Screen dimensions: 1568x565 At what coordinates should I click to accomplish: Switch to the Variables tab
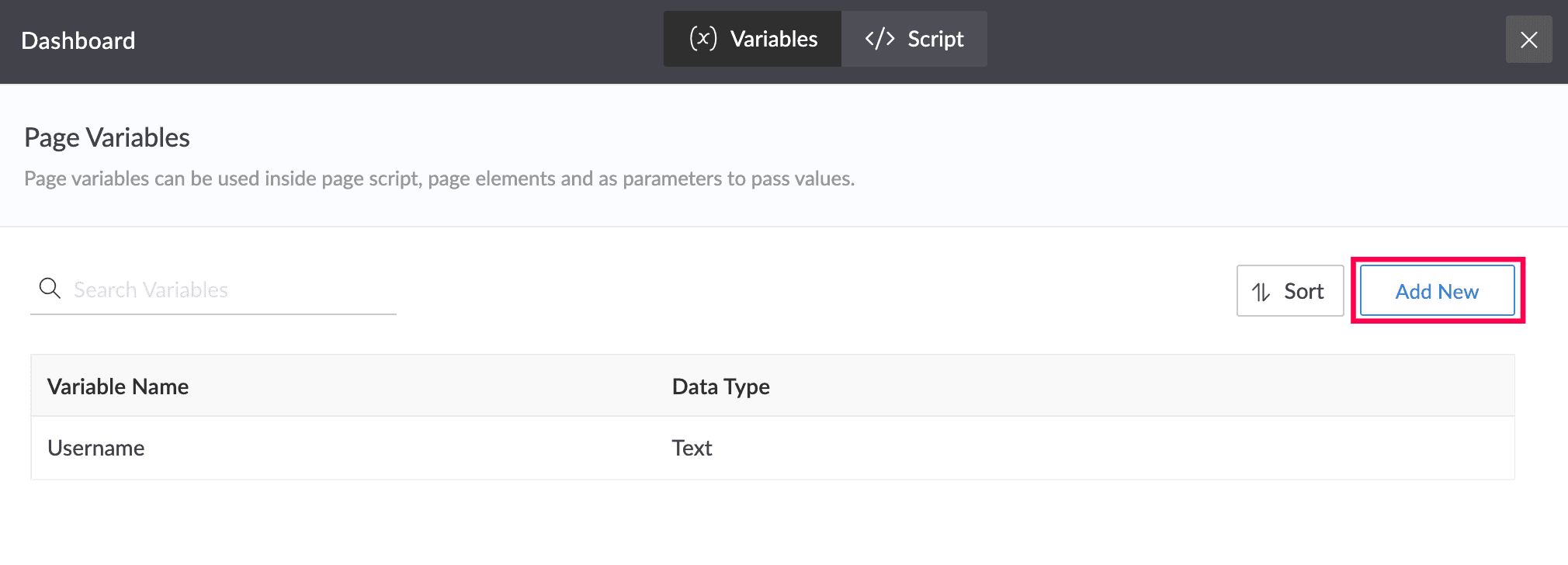click(752, 39)
